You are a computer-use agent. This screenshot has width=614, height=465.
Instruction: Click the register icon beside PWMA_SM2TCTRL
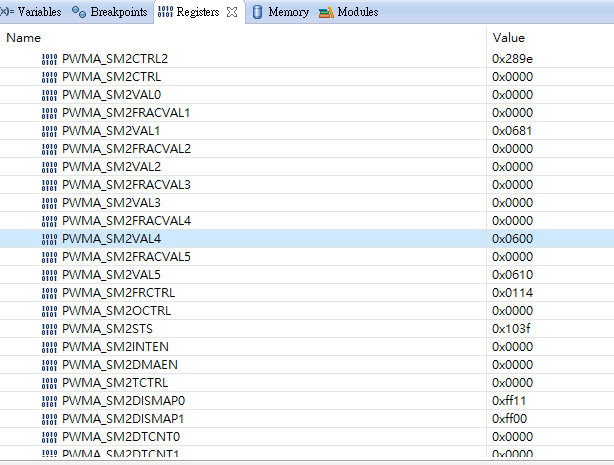click(49, 384)
